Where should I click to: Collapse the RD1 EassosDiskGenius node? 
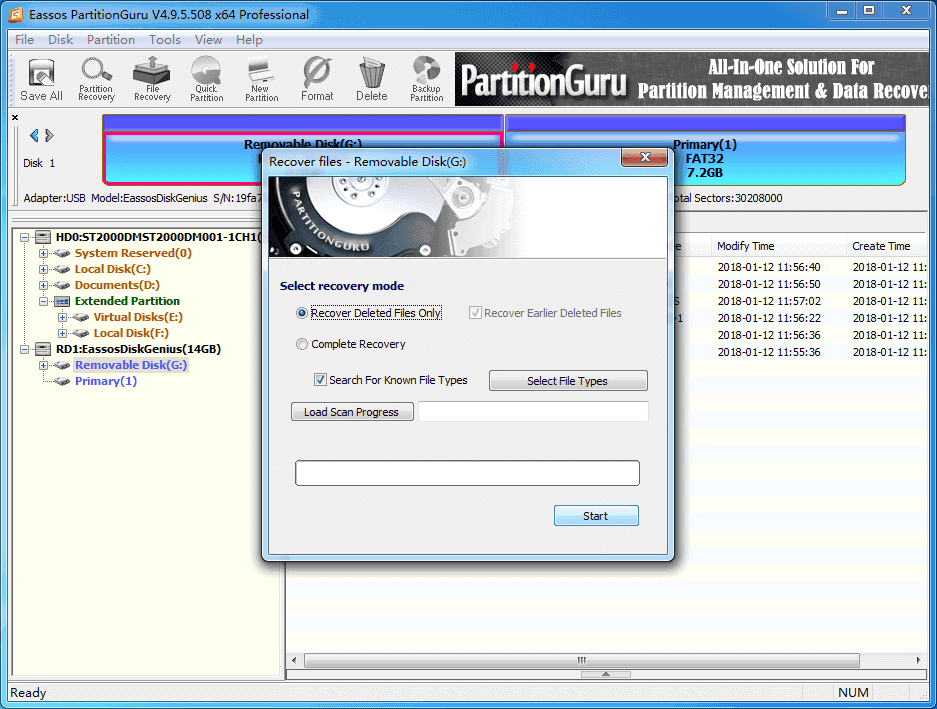25,349
